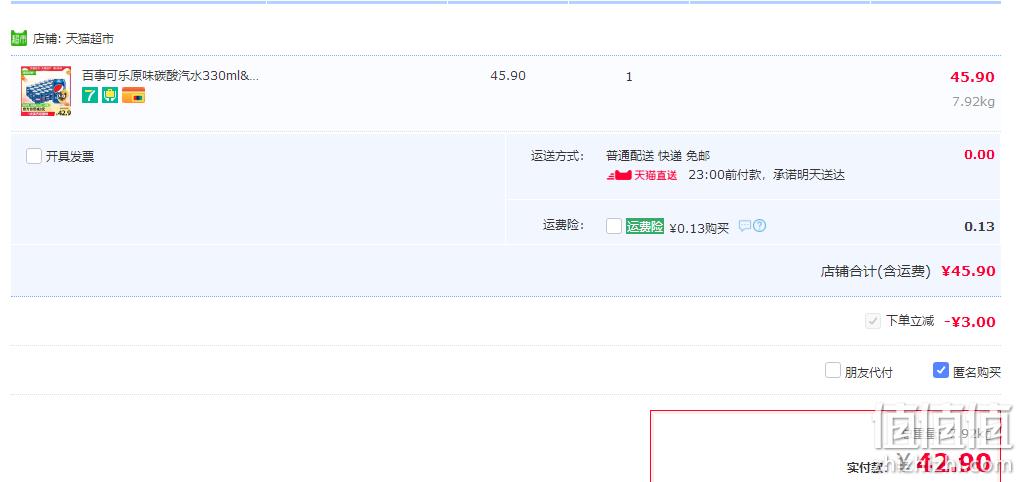Click the green Tmall supermarket store icon
This screenshot has width=1022, height=482.
click(19, 38)
